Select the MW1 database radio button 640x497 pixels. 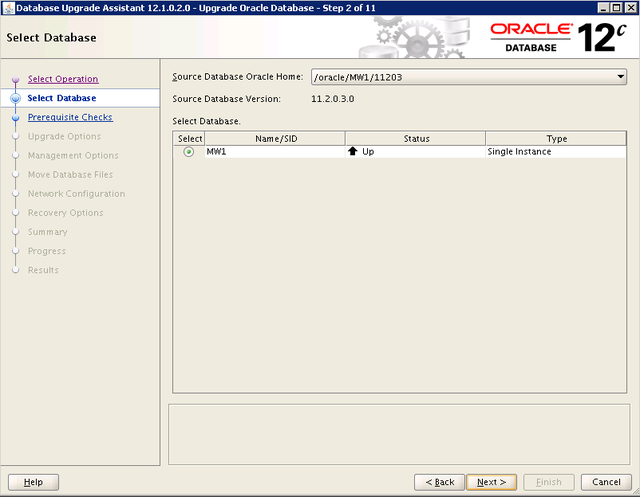(x=189, y=152)
